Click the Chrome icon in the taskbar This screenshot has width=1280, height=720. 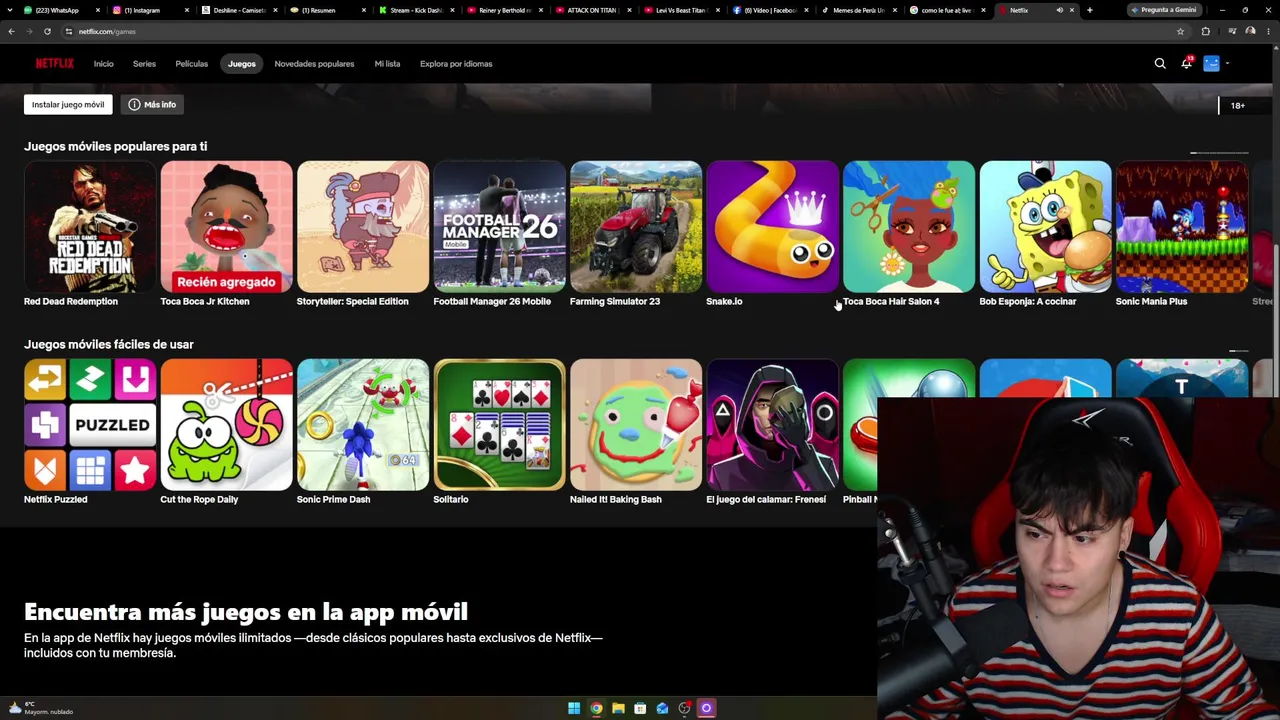(596, 708)
